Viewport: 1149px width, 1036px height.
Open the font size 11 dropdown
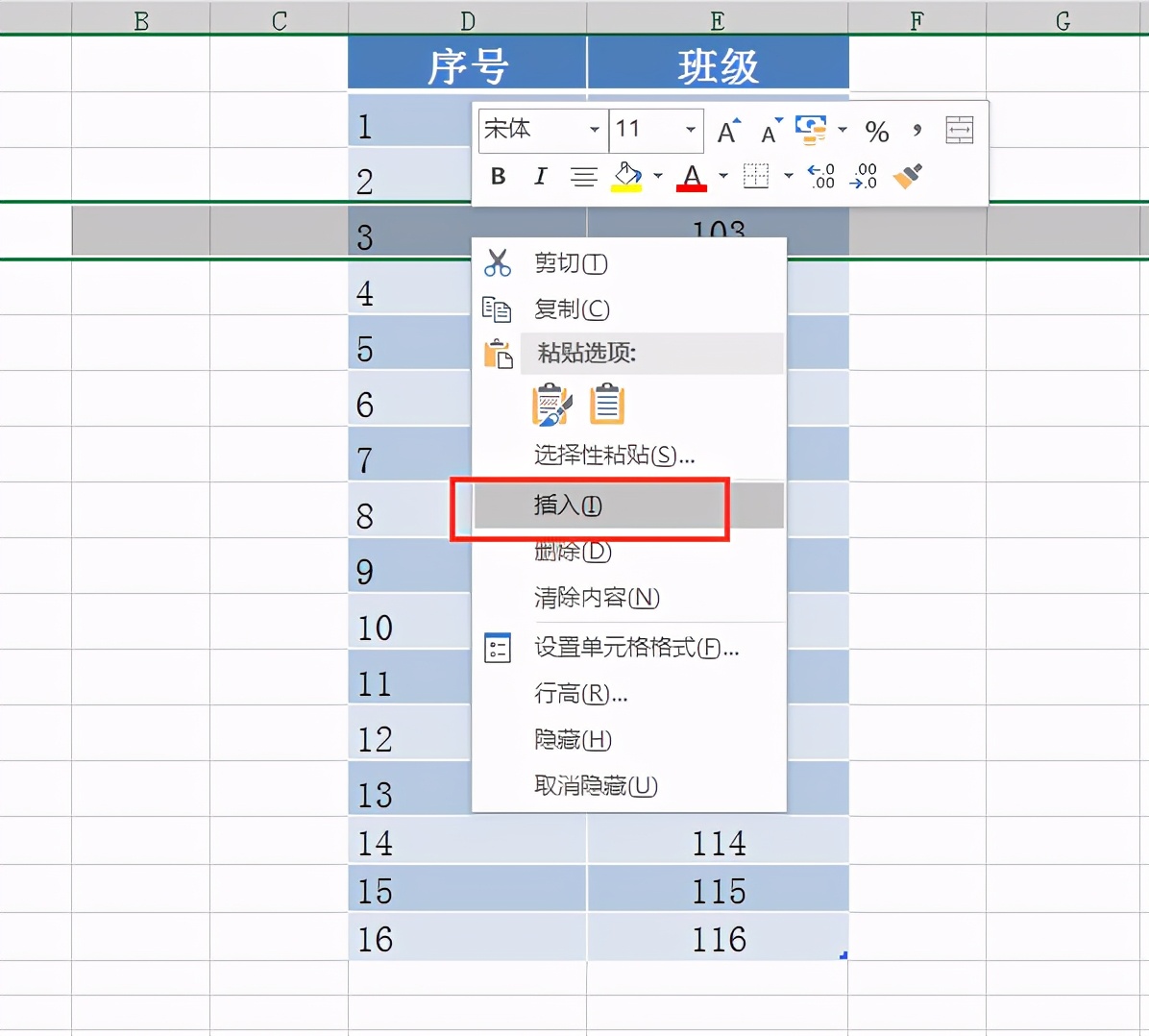point(689,131)
